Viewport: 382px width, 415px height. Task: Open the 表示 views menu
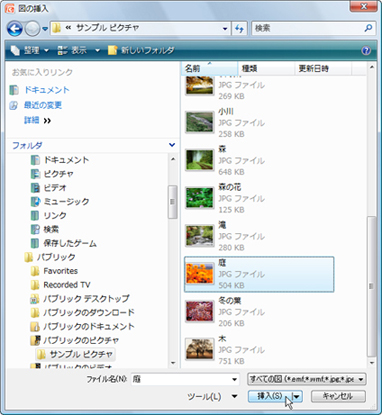pos(72,50)
